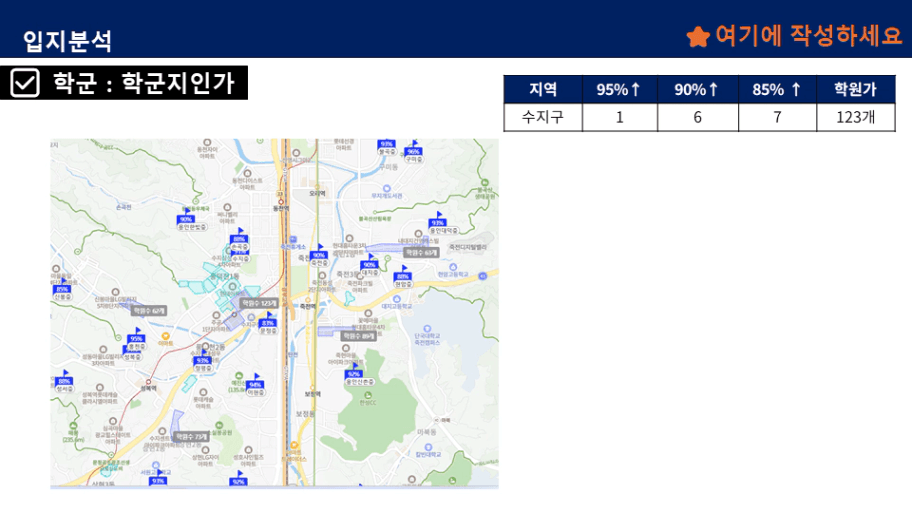Click the 손곡천 stream label
The height and width of the screenshot is (513, 912).
(x=123, y=206)
